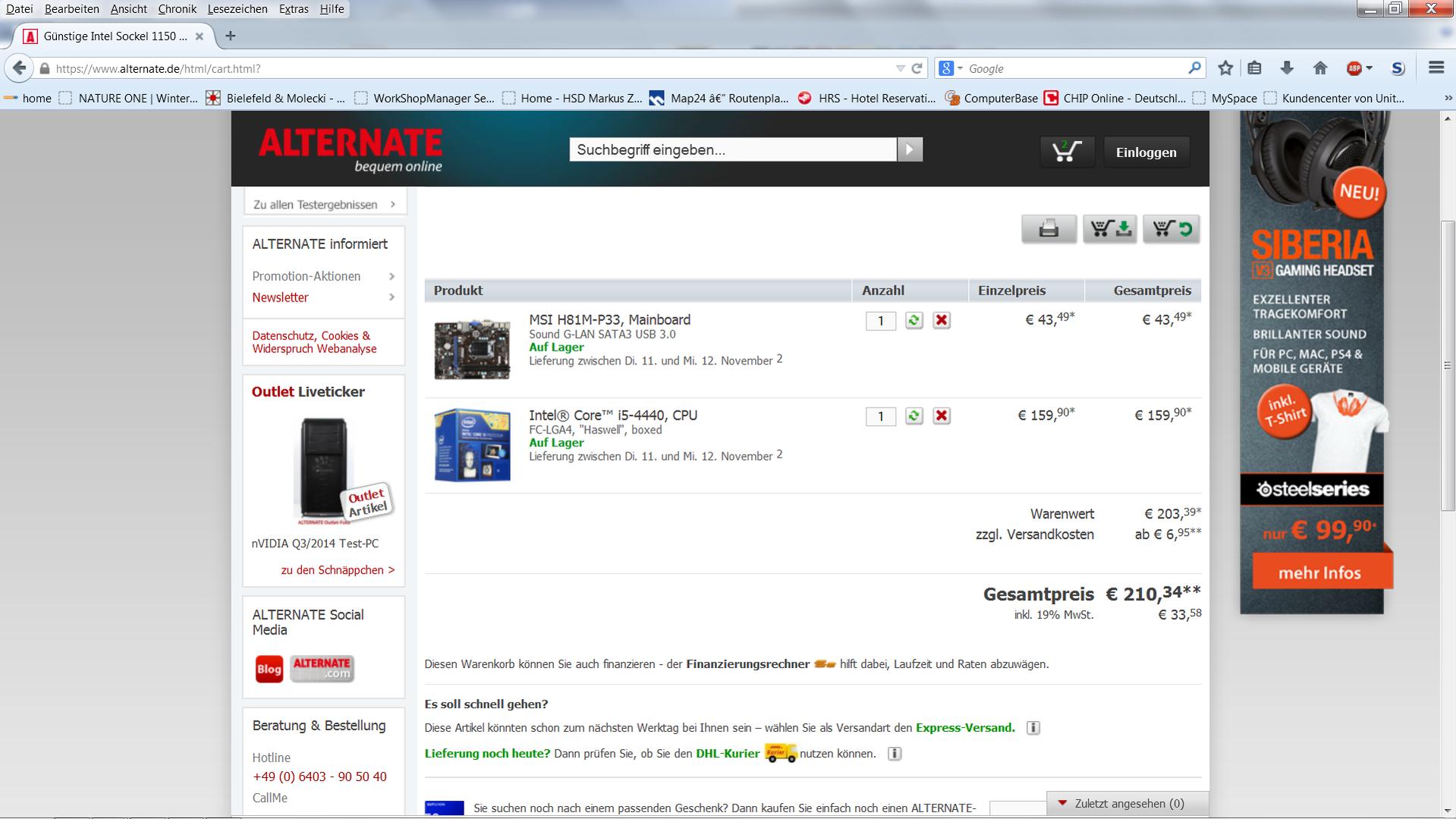1456x819 pixels.
Task: Open Adblock Plus toolbar icon
Action: point(1354,68)
